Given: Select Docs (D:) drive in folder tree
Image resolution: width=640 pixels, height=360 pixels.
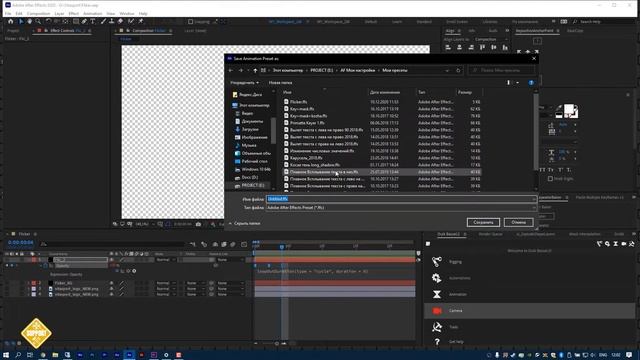Looking at the screenshot, I should (249, 178).
